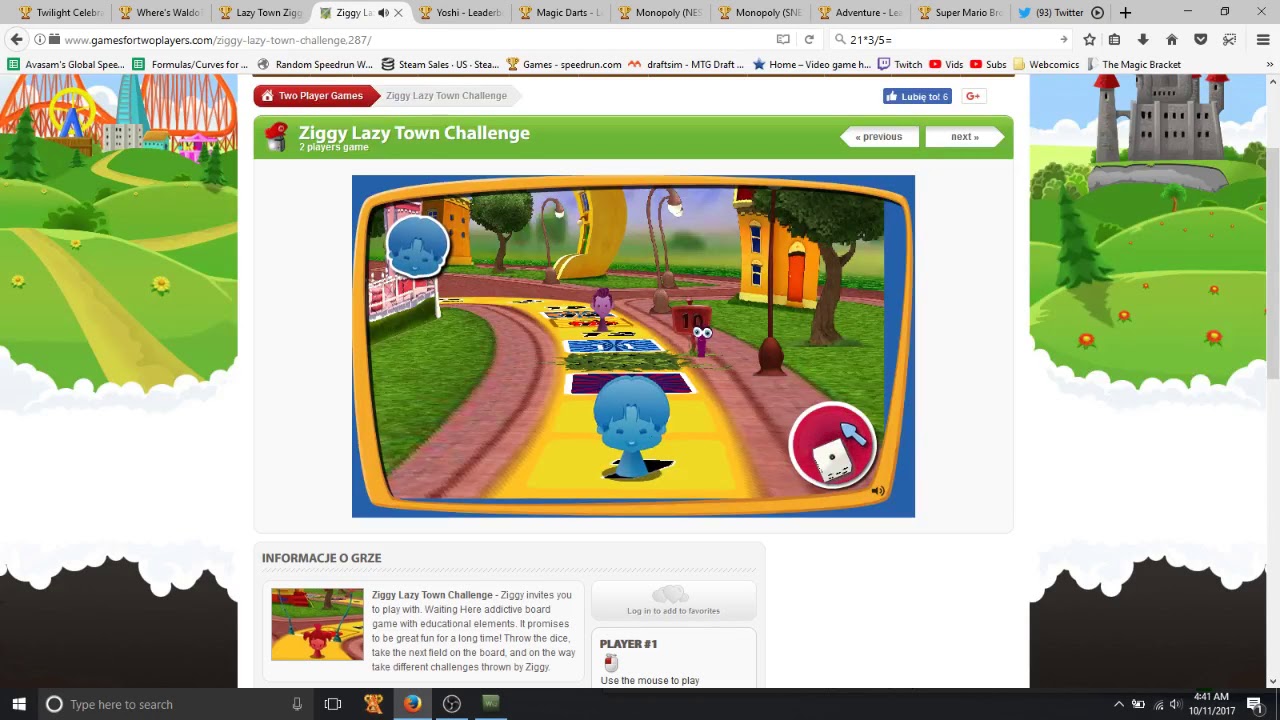Go to the previous game
The width and height of the screenshot is (1280, 720).
click(x=879, y=137)
